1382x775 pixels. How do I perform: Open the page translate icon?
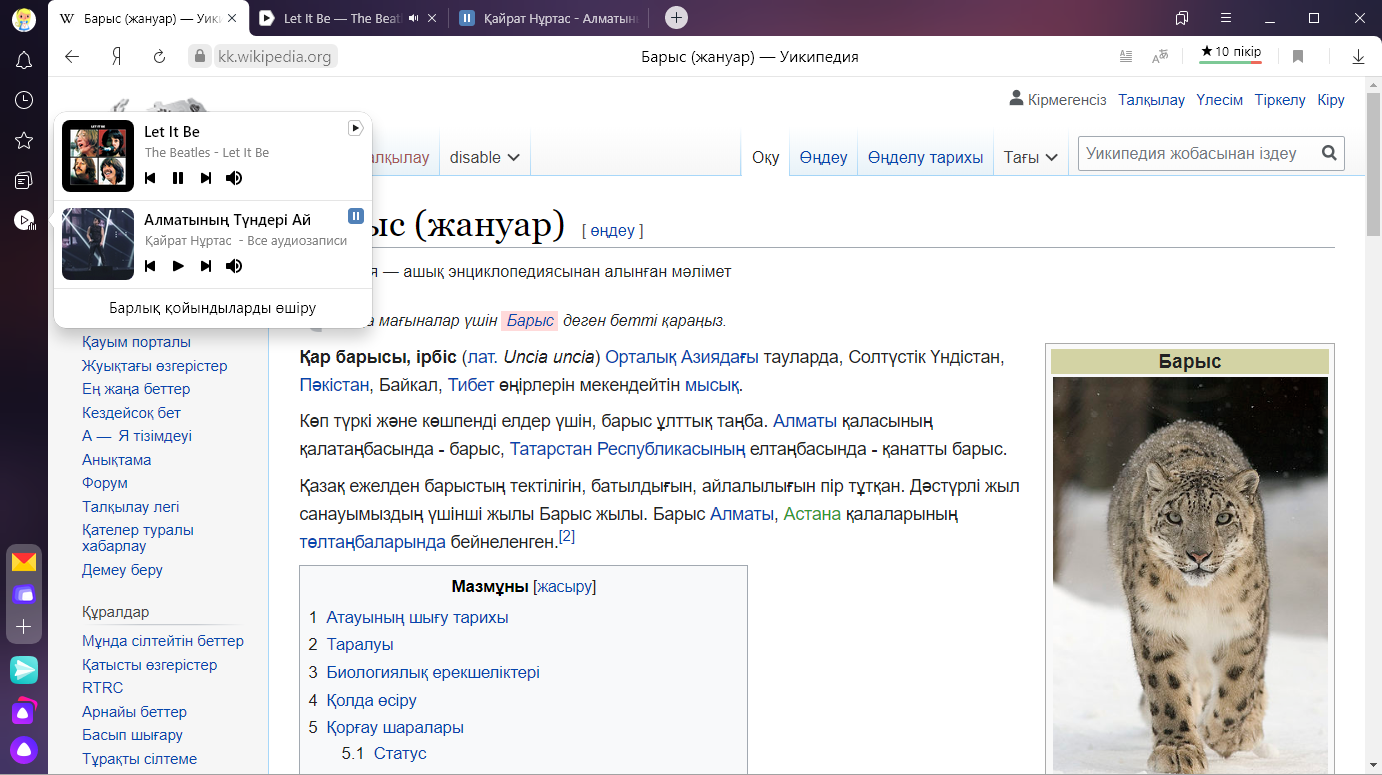click(x=1160, y=57)
